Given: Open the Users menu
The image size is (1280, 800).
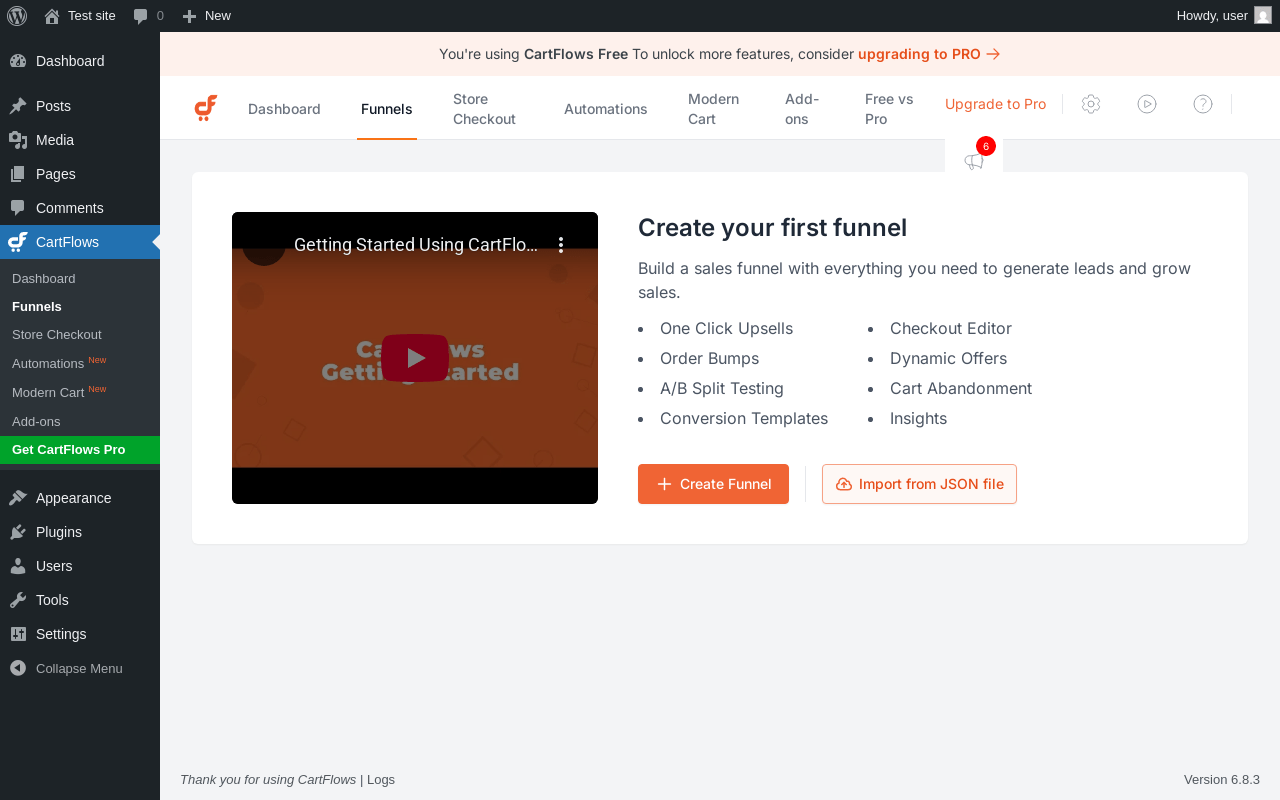Looking at the screenshot, I should [80, 566].
